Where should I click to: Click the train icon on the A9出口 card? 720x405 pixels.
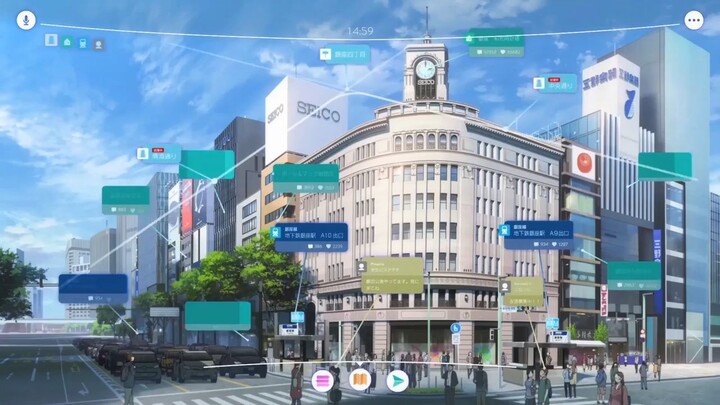(504, 230)
